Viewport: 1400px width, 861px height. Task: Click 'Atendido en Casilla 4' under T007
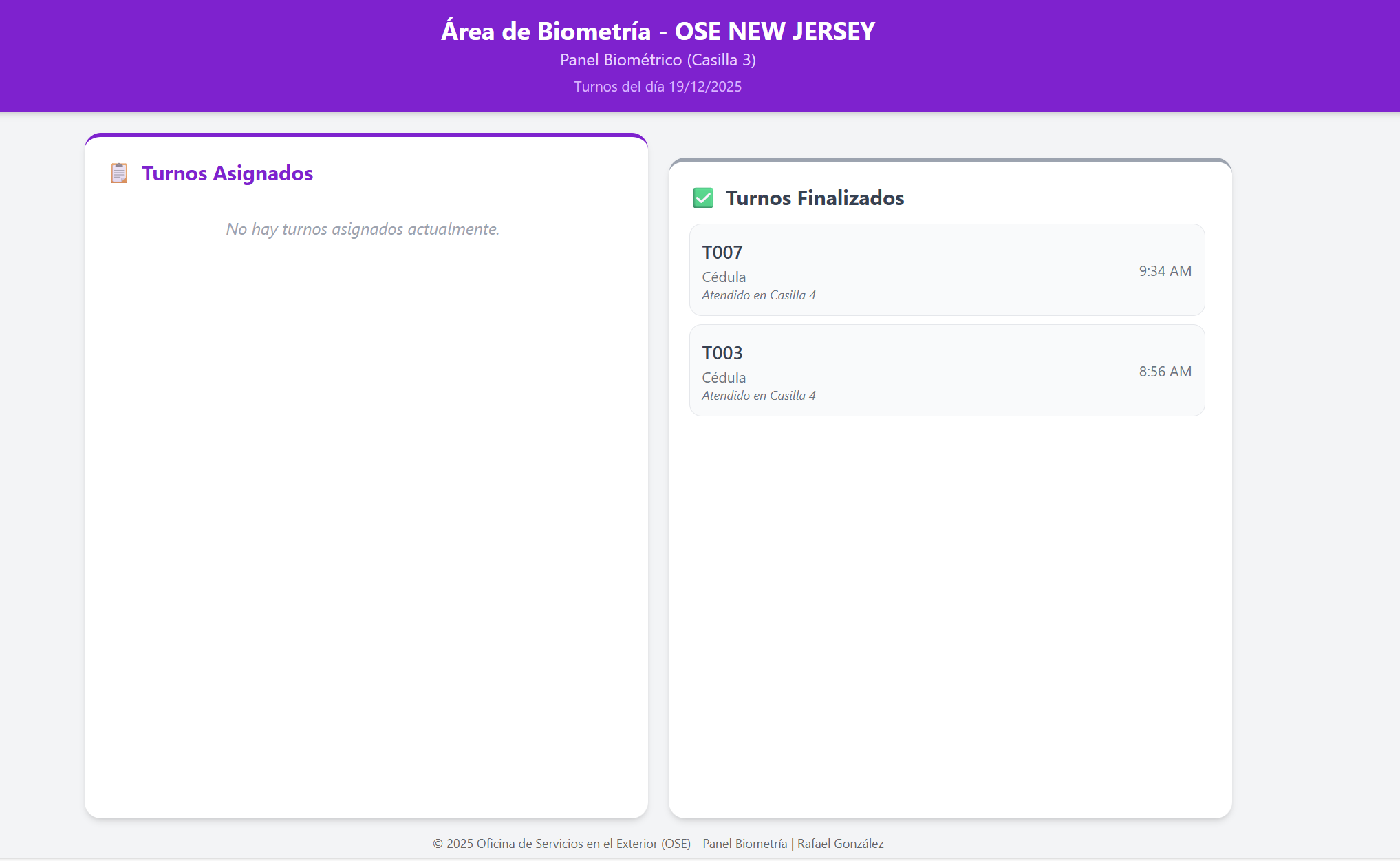[759, 295]
